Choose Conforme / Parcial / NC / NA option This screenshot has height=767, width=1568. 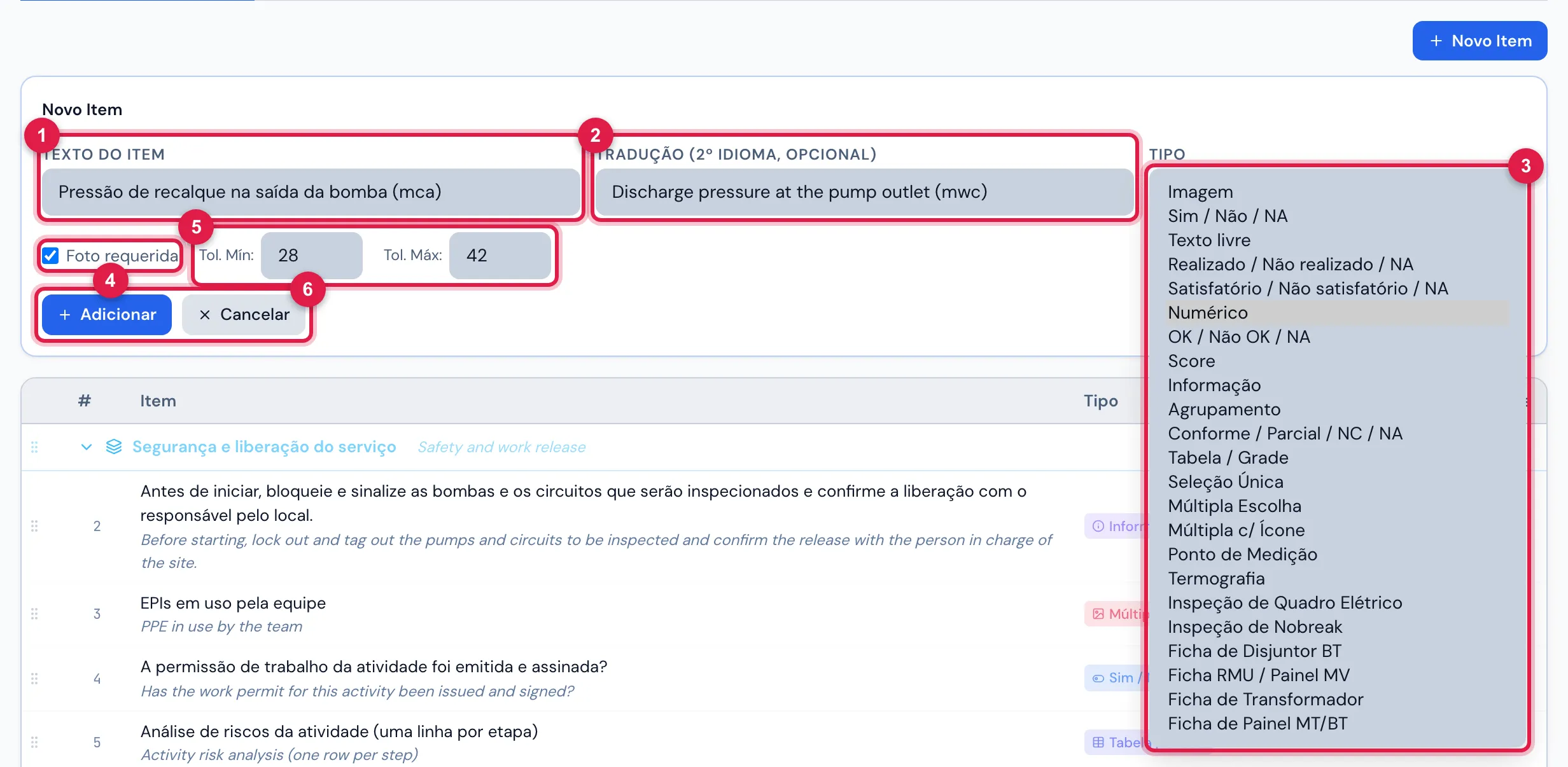[1338, 434]
